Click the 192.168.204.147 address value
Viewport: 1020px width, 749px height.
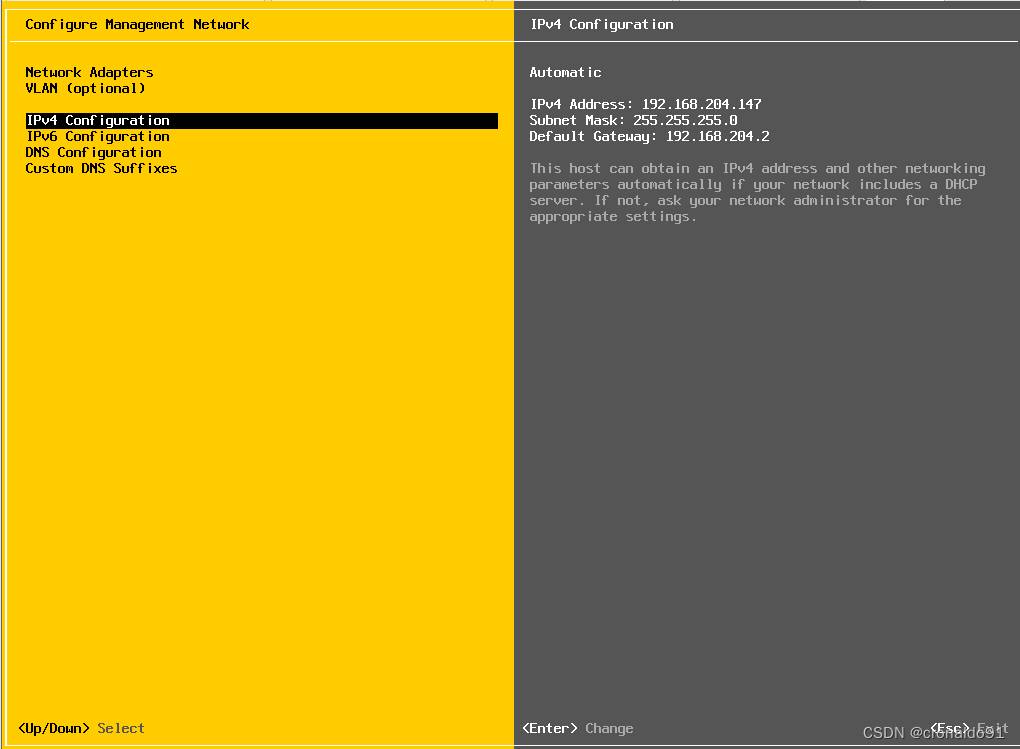point(701,104)
